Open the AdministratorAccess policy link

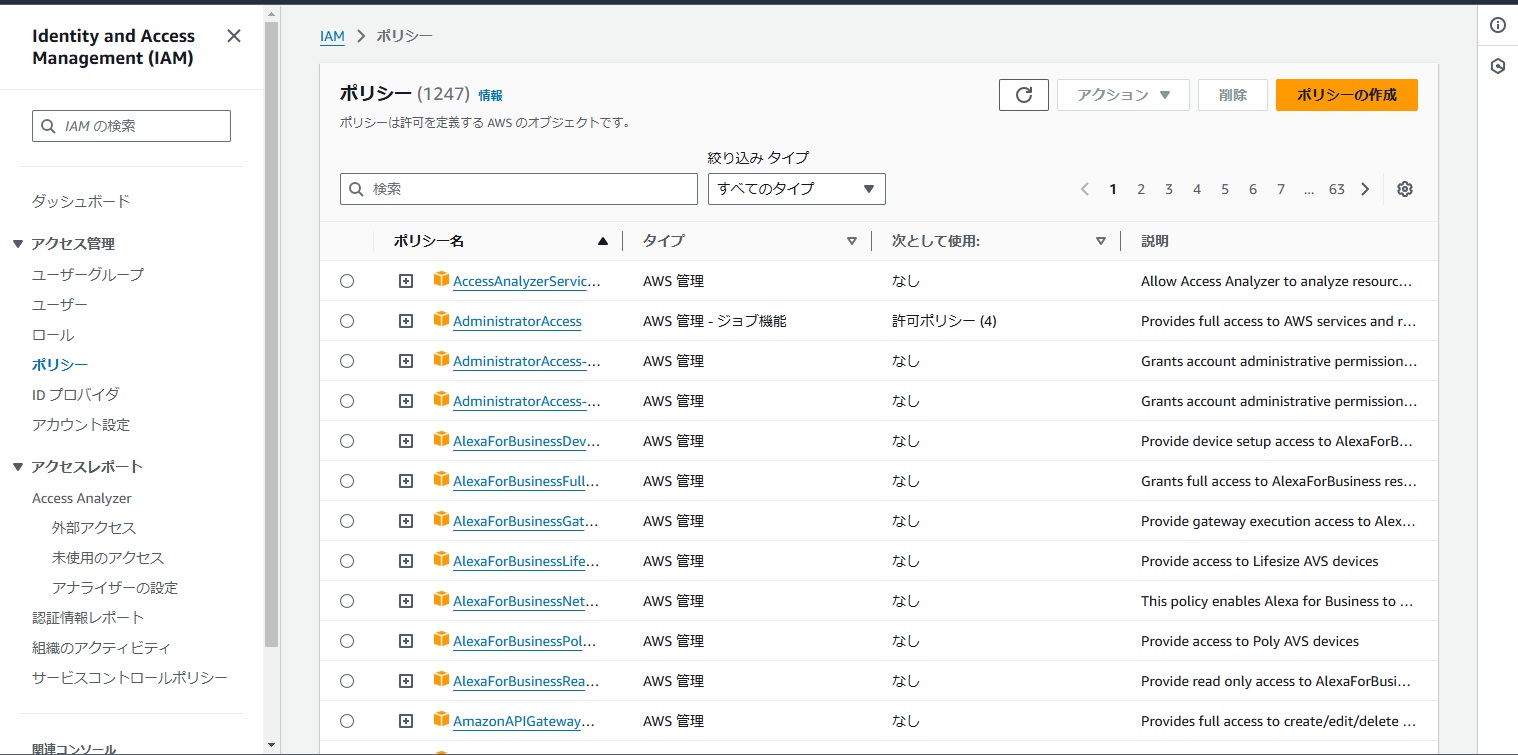(517, 320)
